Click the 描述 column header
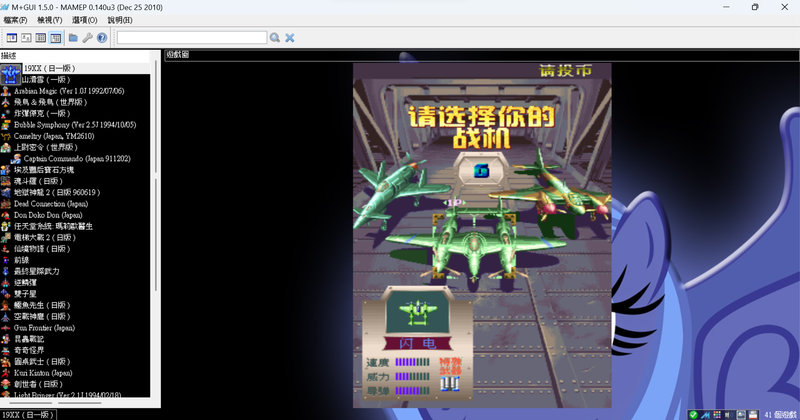Image resolution: width=800 pixels, height=420 pixels. pos(77,56)
